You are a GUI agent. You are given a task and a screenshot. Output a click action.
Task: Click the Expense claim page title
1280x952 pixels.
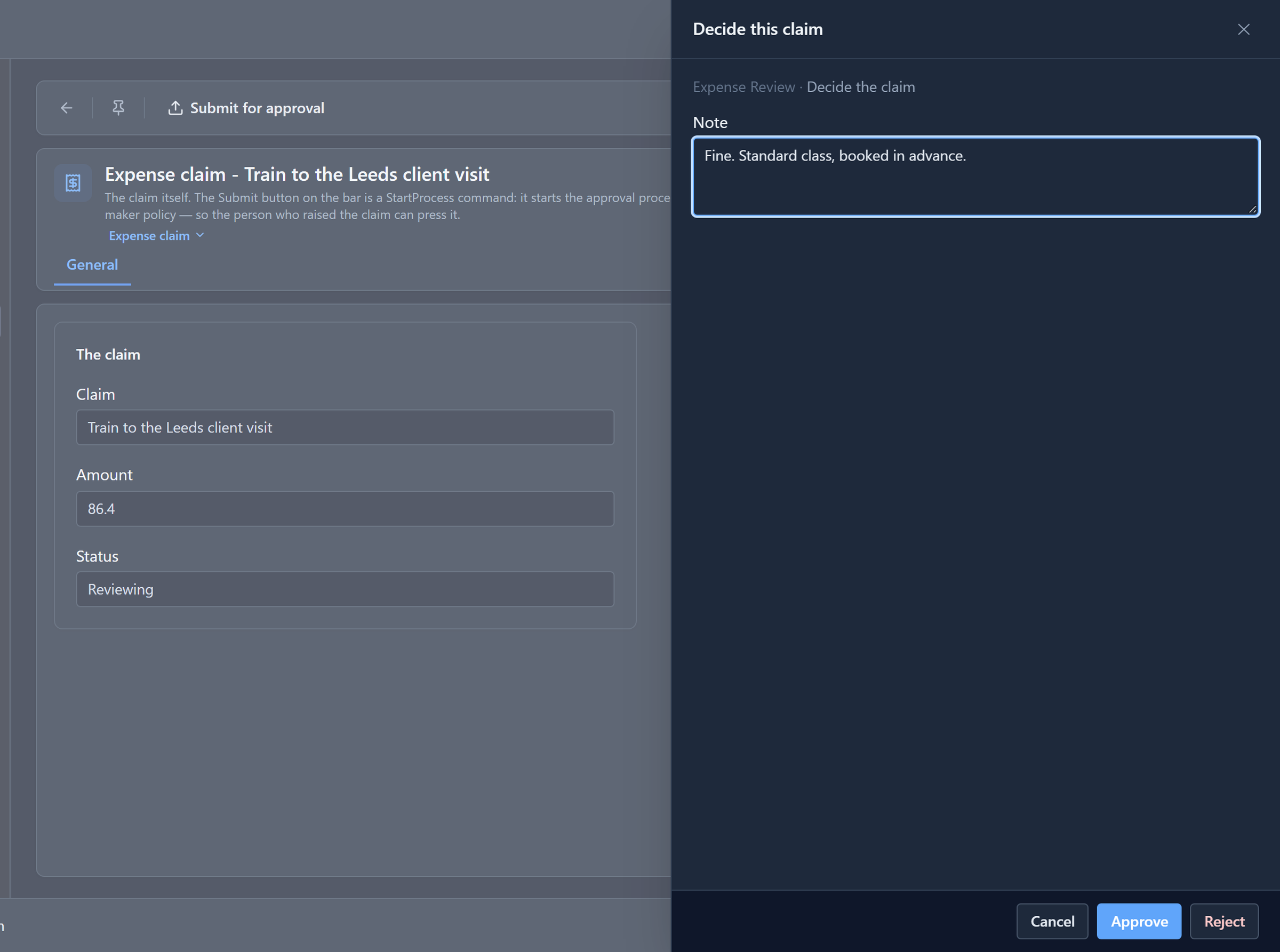pos(297,174)
